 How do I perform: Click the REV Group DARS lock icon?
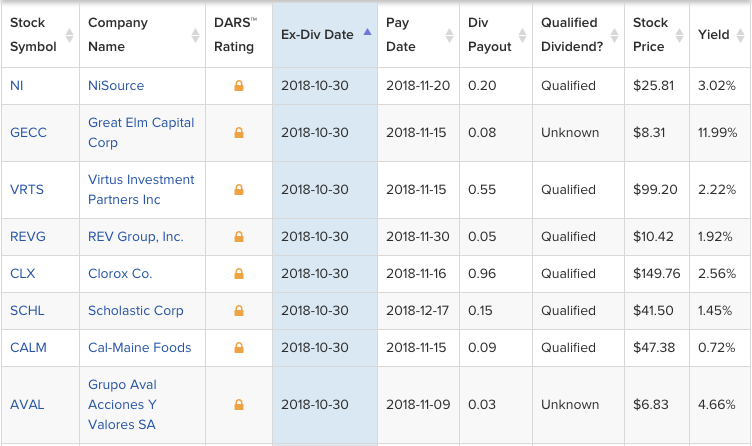239,237
